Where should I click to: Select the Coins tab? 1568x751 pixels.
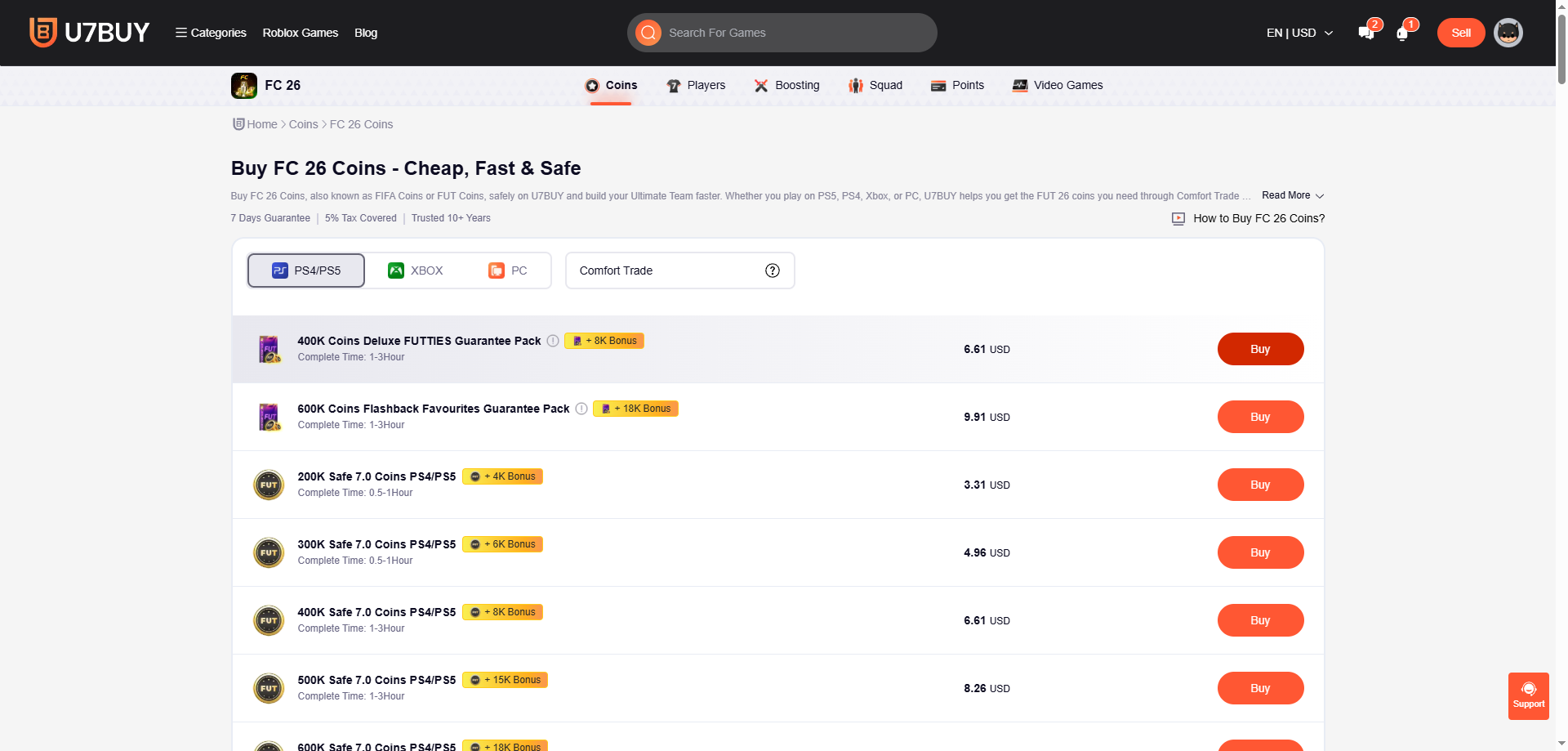[611, 86]
